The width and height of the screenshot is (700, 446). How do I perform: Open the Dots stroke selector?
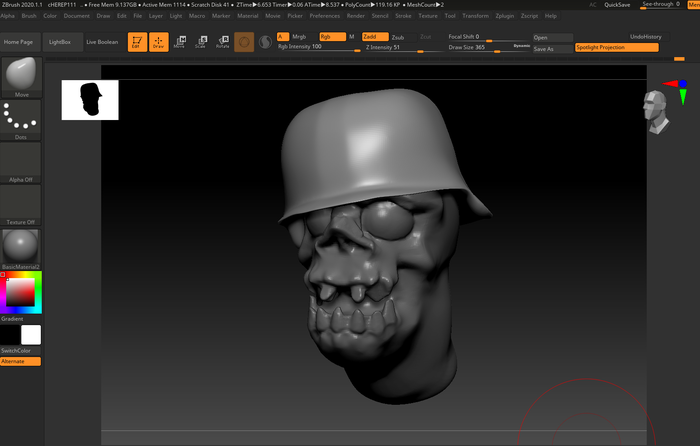pyautogui.click(x=21, y=119)
